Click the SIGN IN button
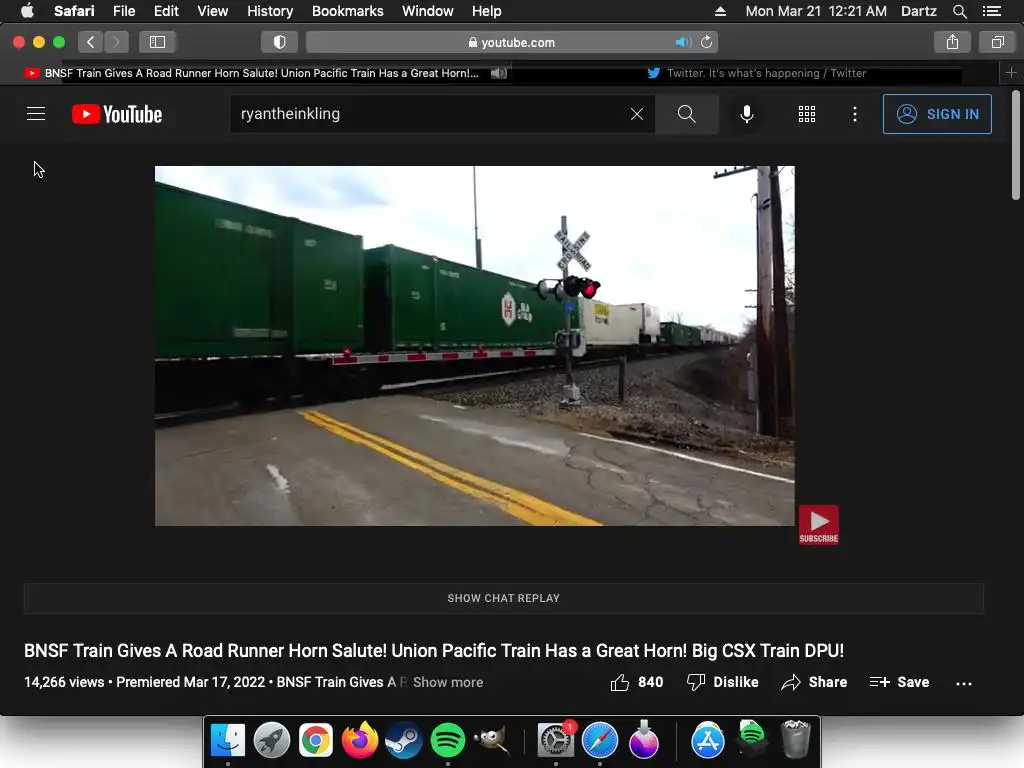This screenshot has height=768, width=1024. (x=937, y=114)
